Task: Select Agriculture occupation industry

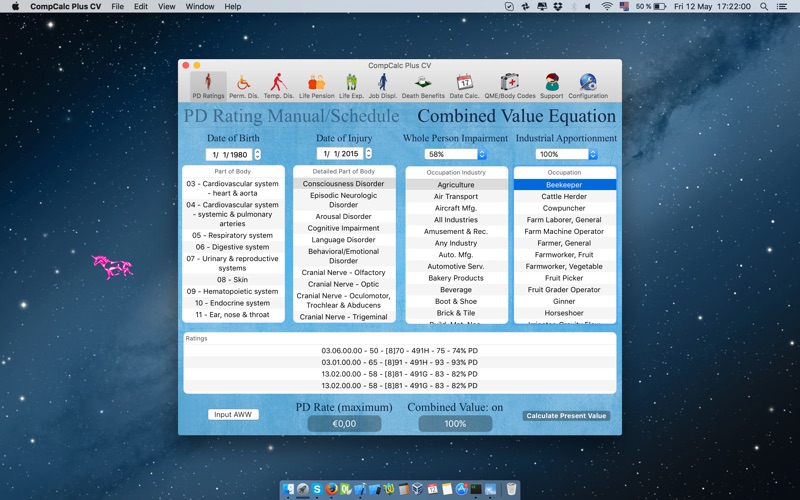Action: 456,185
